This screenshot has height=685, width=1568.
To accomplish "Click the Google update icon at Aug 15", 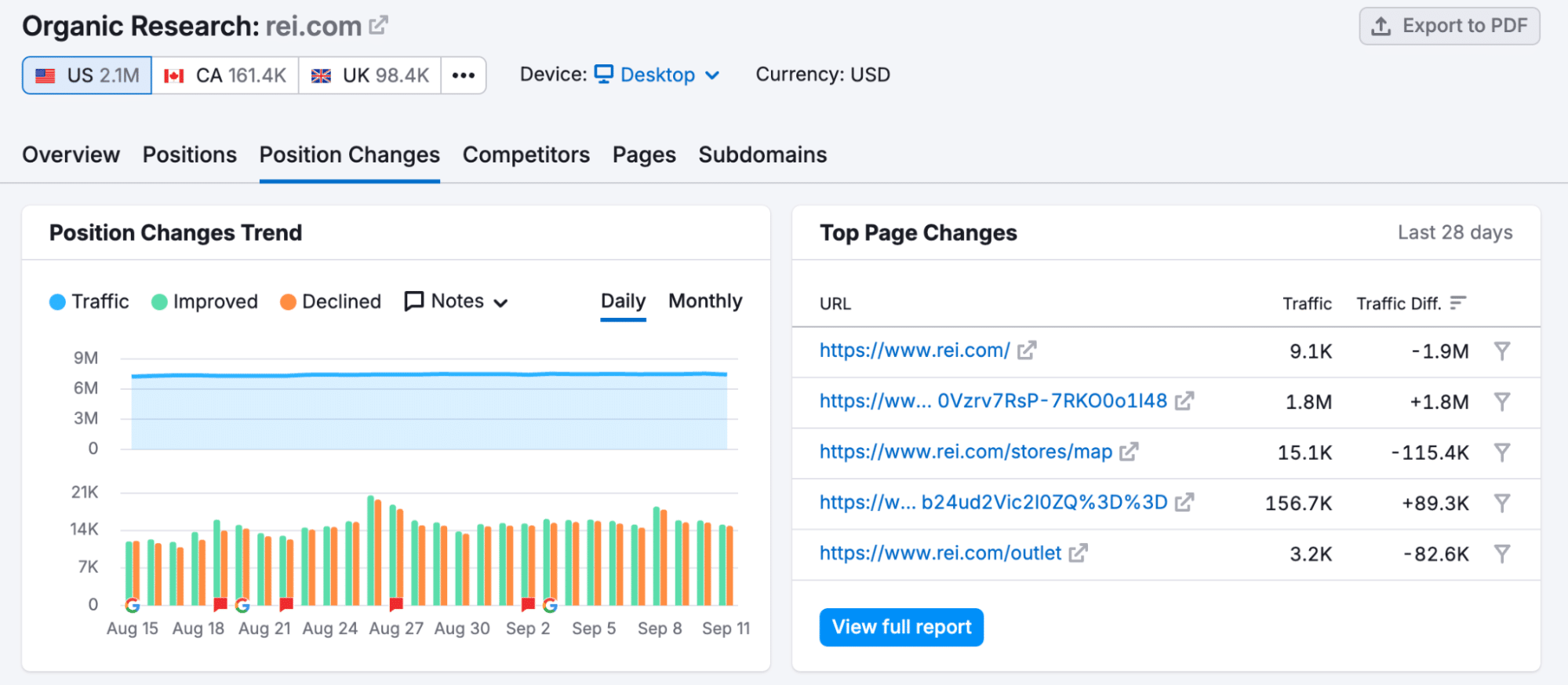I will click(x=133, y=605).
